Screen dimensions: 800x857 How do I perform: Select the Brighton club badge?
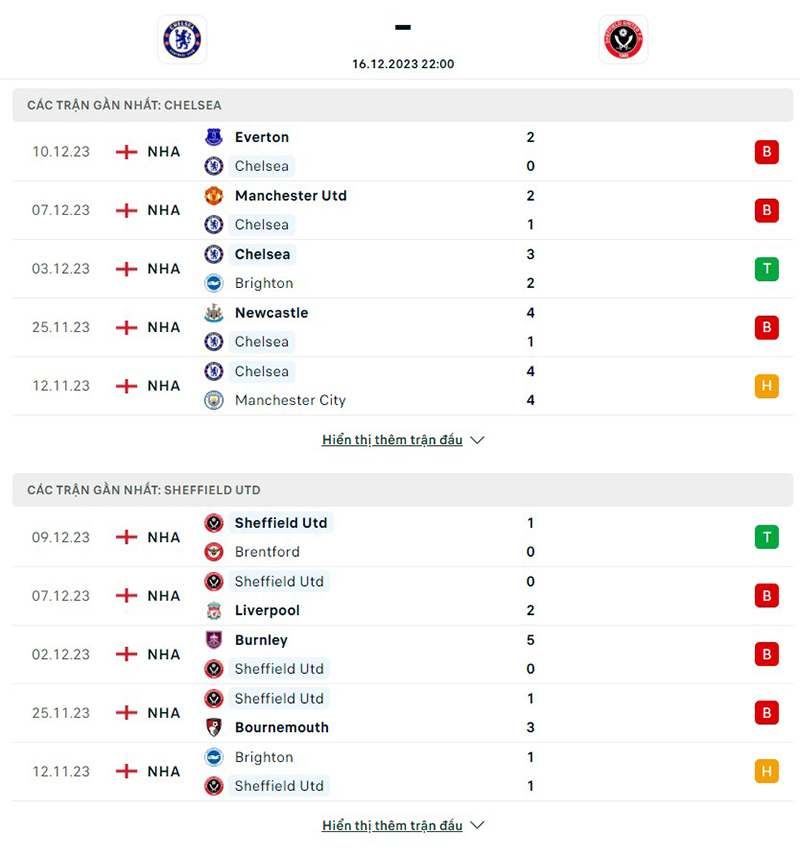tap(216, 283)
